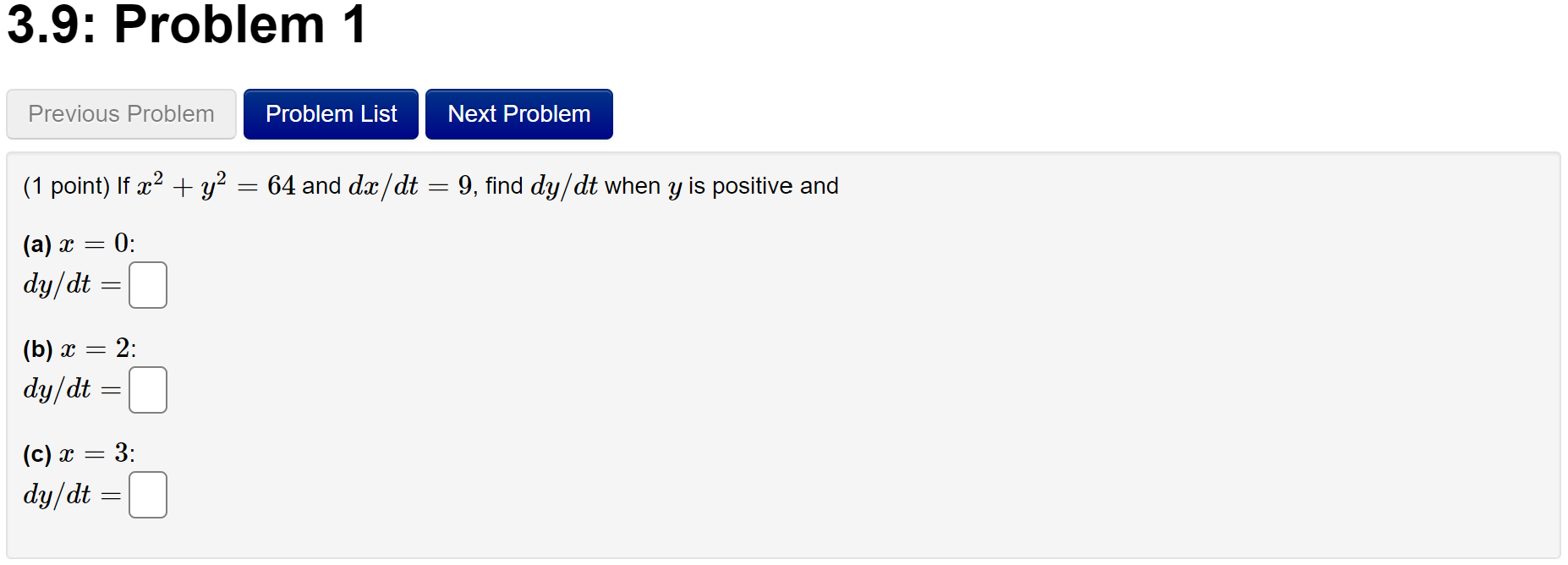This screenshot has height=565, width=1568.
Task: Click the Previous Problem button
Action: pyautogui.click(x=120, y=113)
